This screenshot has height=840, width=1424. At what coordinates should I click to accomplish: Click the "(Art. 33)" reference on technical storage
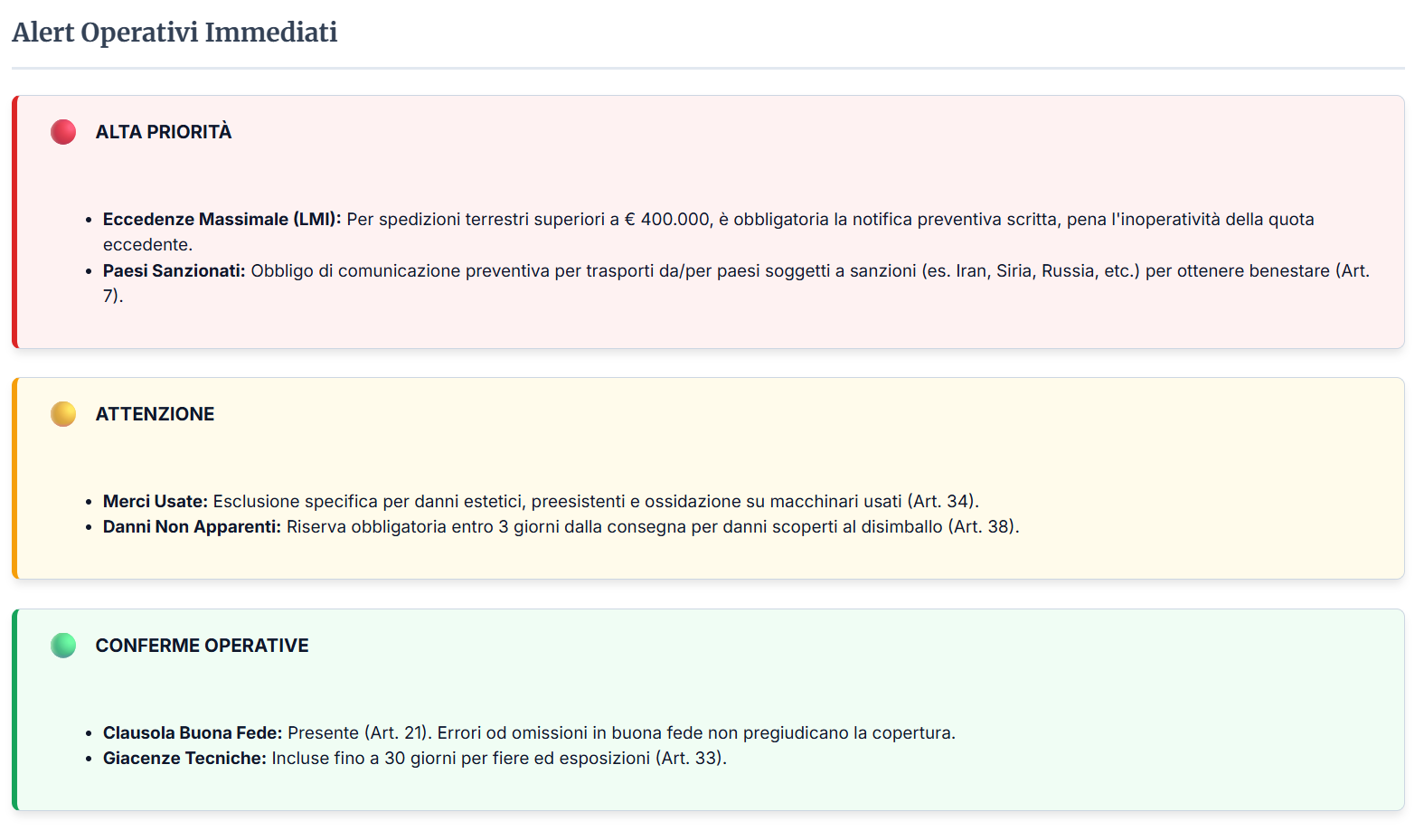(689, 759)
